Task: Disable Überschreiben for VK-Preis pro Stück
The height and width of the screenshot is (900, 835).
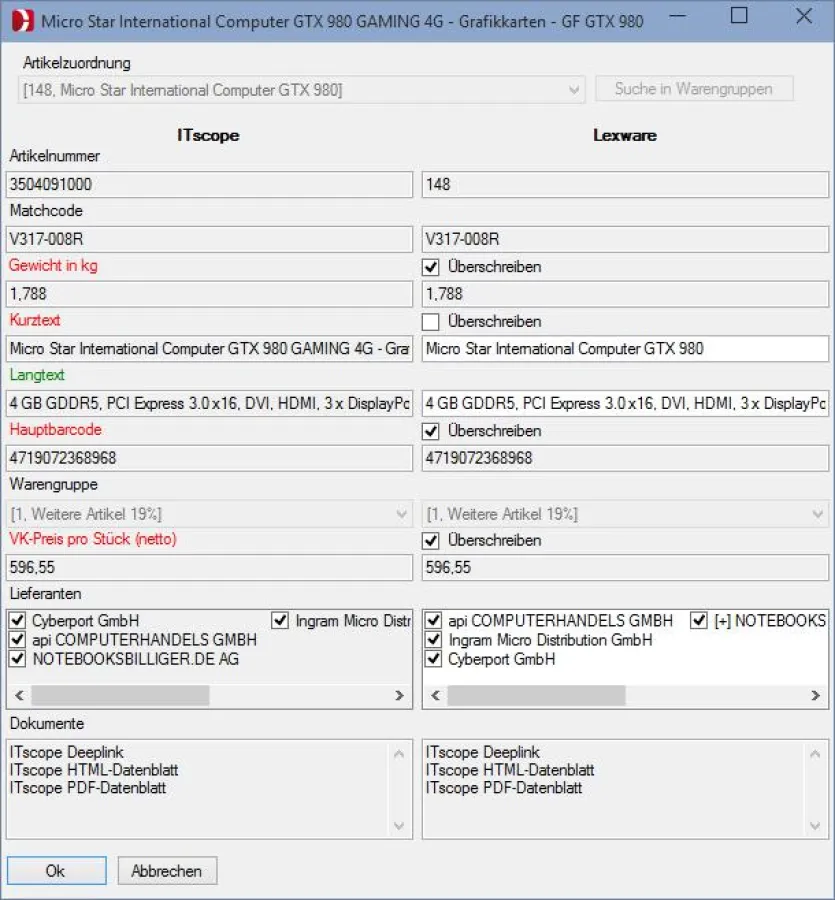Action: (x=430, y=540)
